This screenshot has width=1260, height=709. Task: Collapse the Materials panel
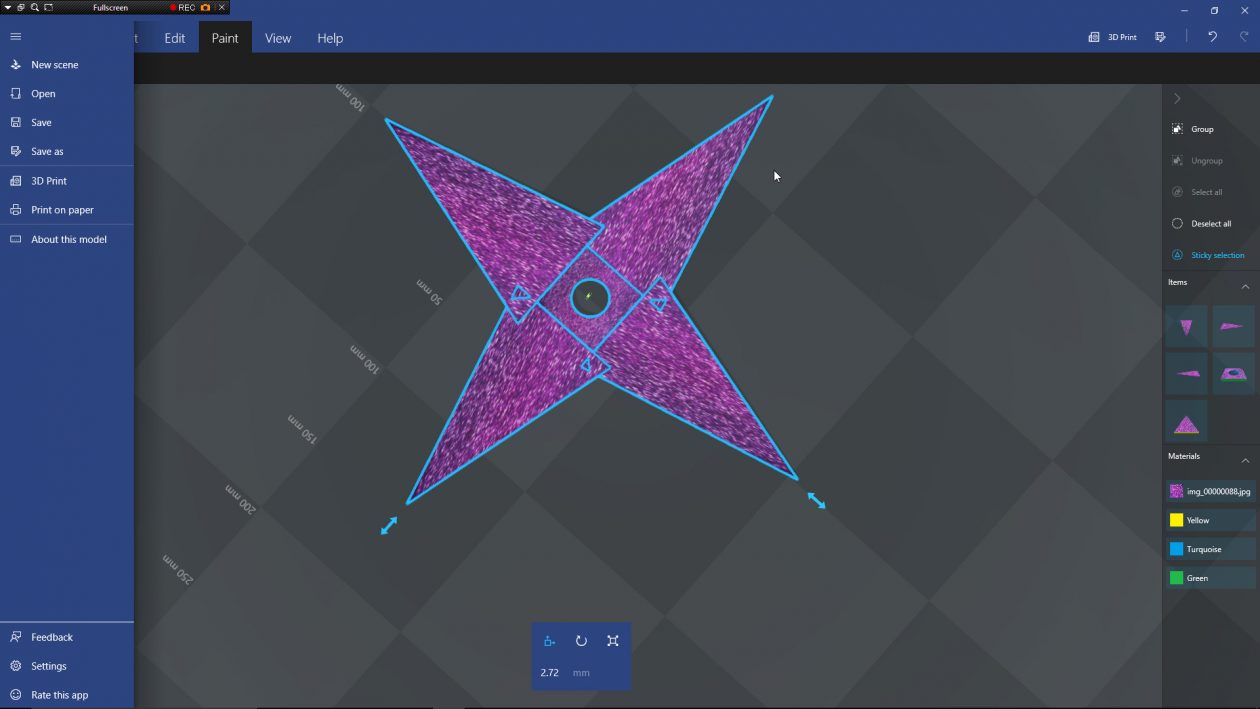point(1245,459)
